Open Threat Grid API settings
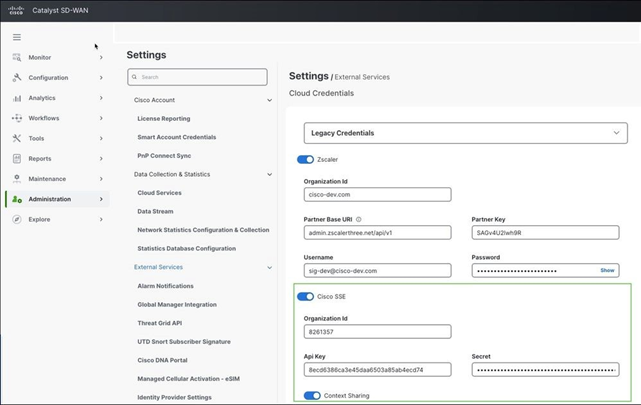 tap(159, 323)
